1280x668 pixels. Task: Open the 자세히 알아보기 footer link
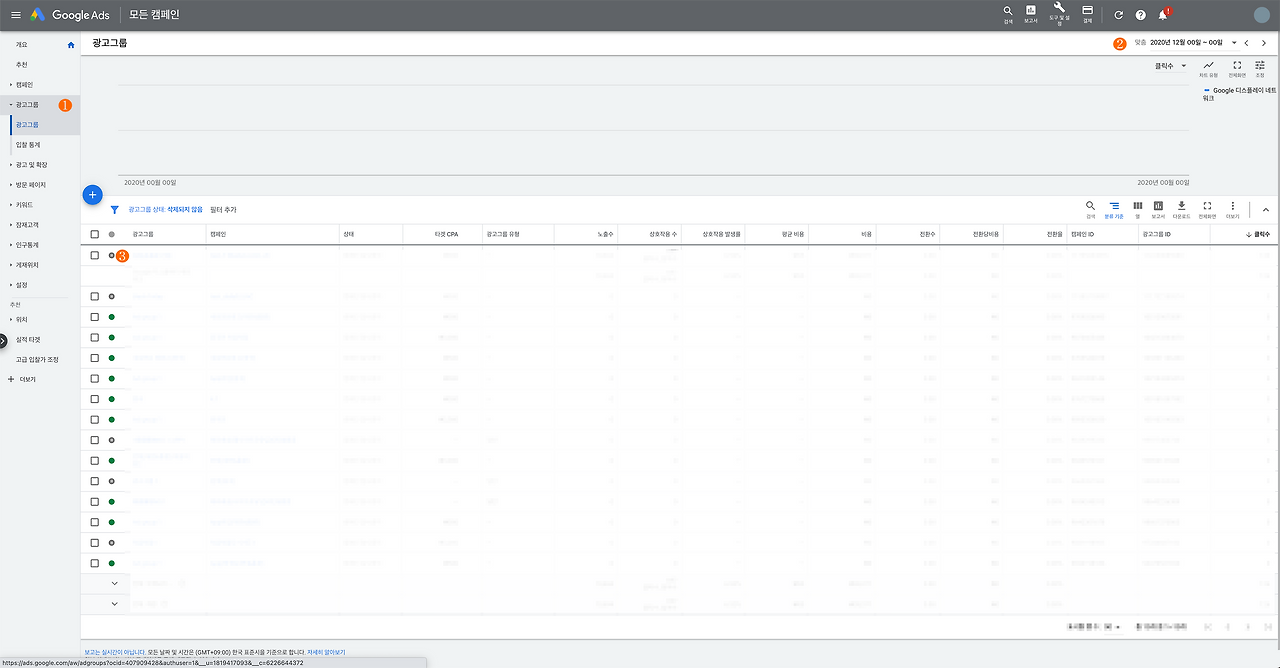click(x=326, y=652)
